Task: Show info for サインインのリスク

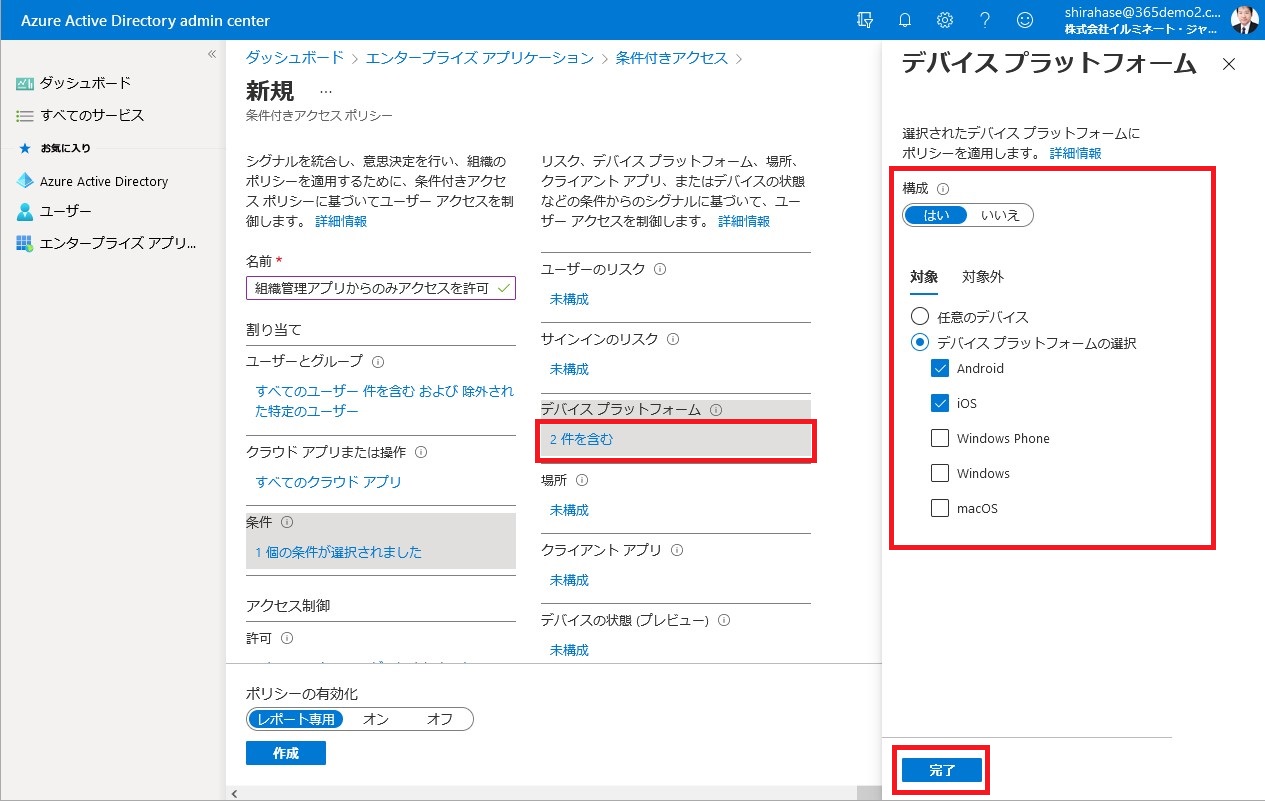Action: click(673, 339)
